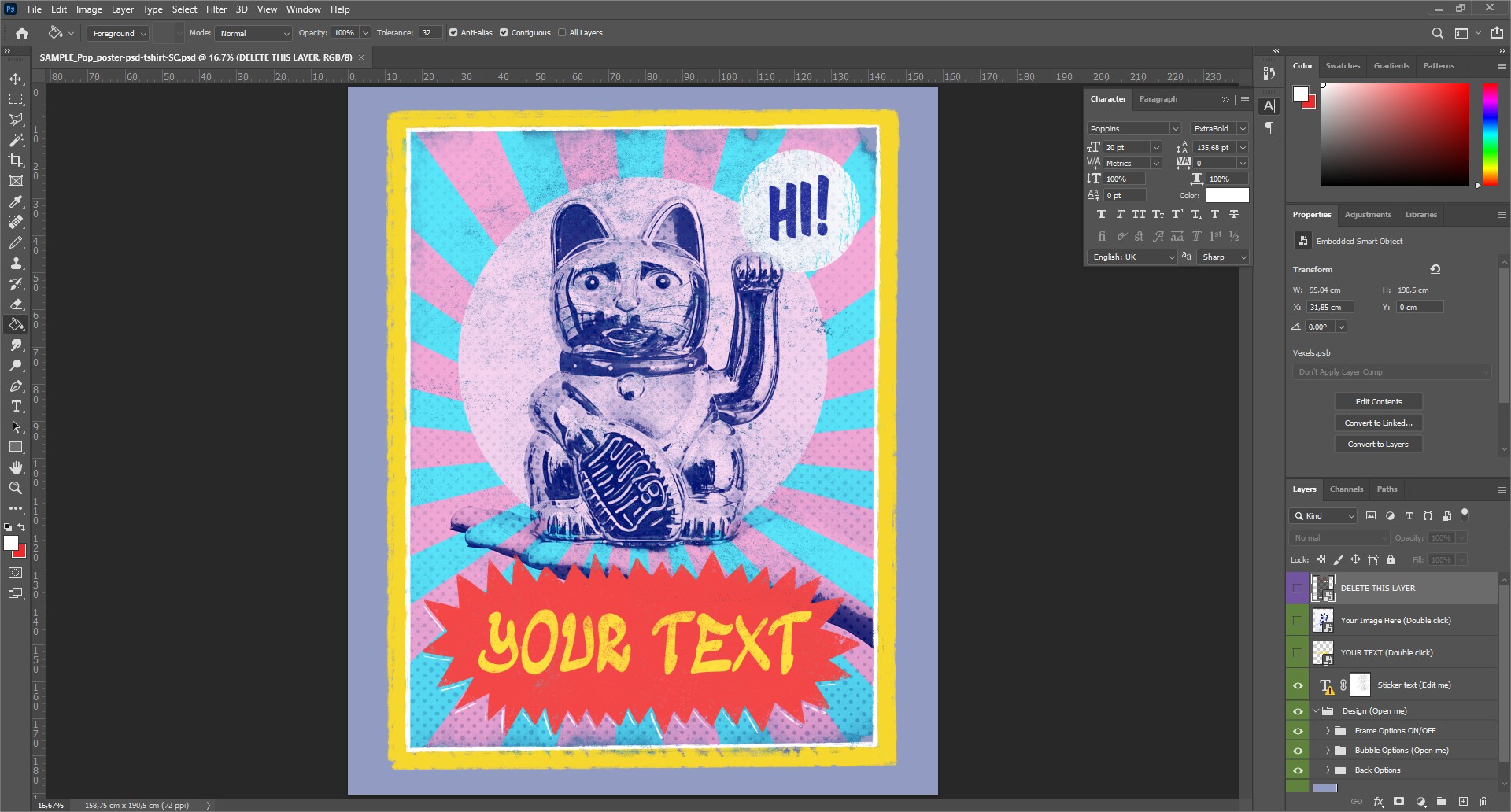Switch to the Channels tab
This screenshot has height=812, width=1511.
(x=1346, y=489)
